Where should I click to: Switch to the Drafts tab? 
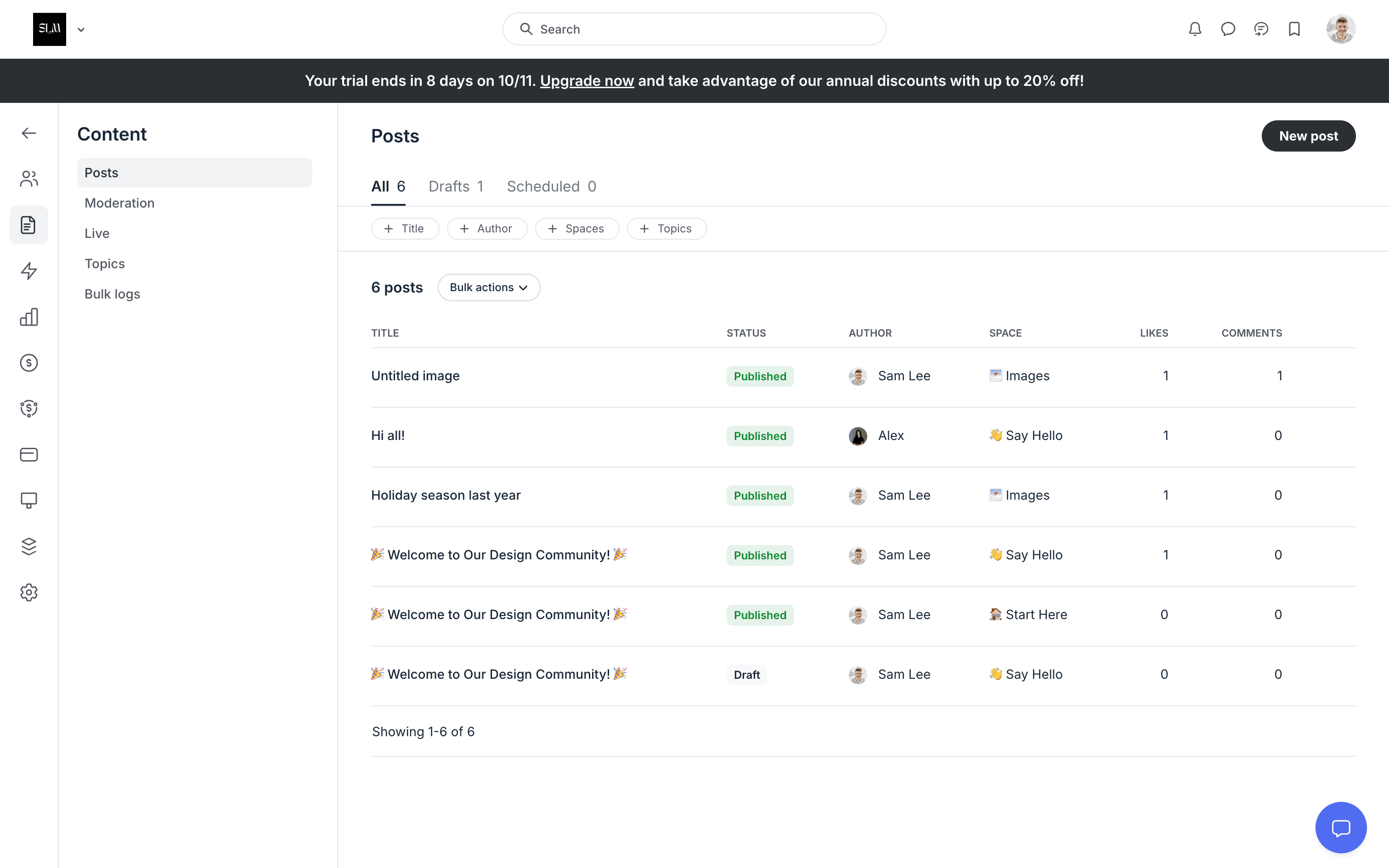click(456, 186)
